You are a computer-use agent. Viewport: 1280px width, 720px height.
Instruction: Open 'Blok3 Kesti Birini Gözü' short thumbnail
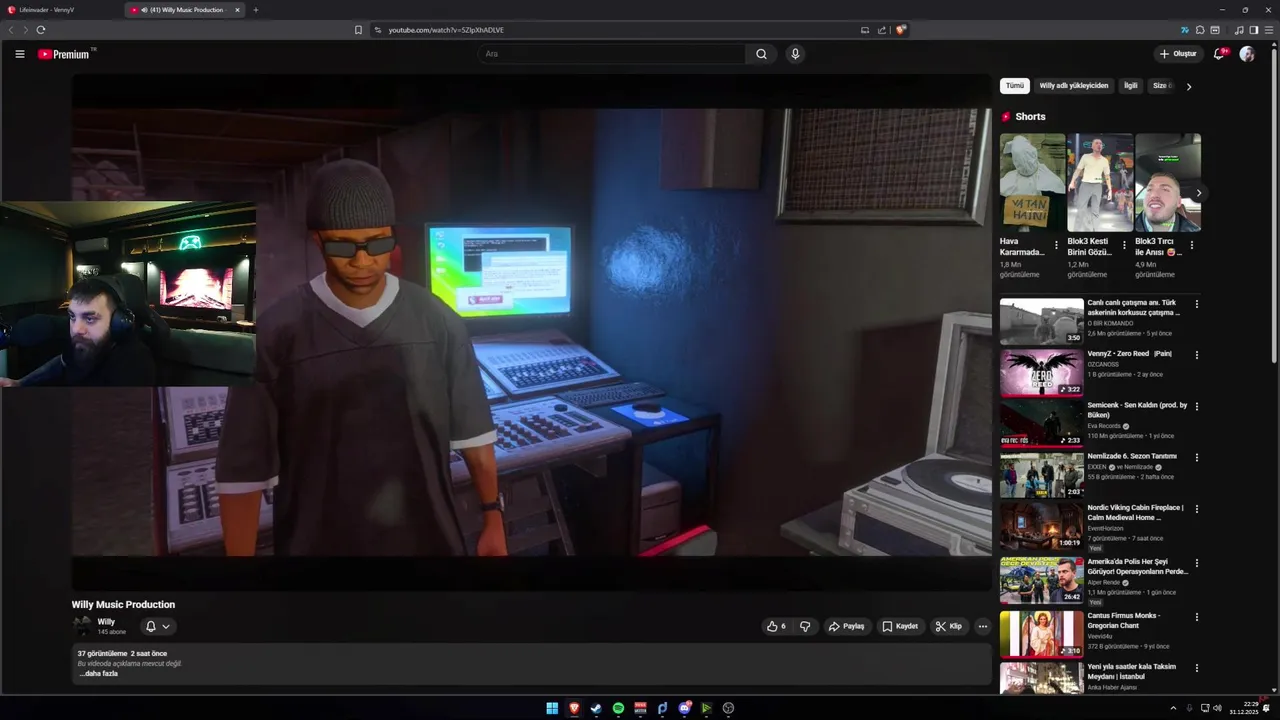click(x=1100, y=183)
